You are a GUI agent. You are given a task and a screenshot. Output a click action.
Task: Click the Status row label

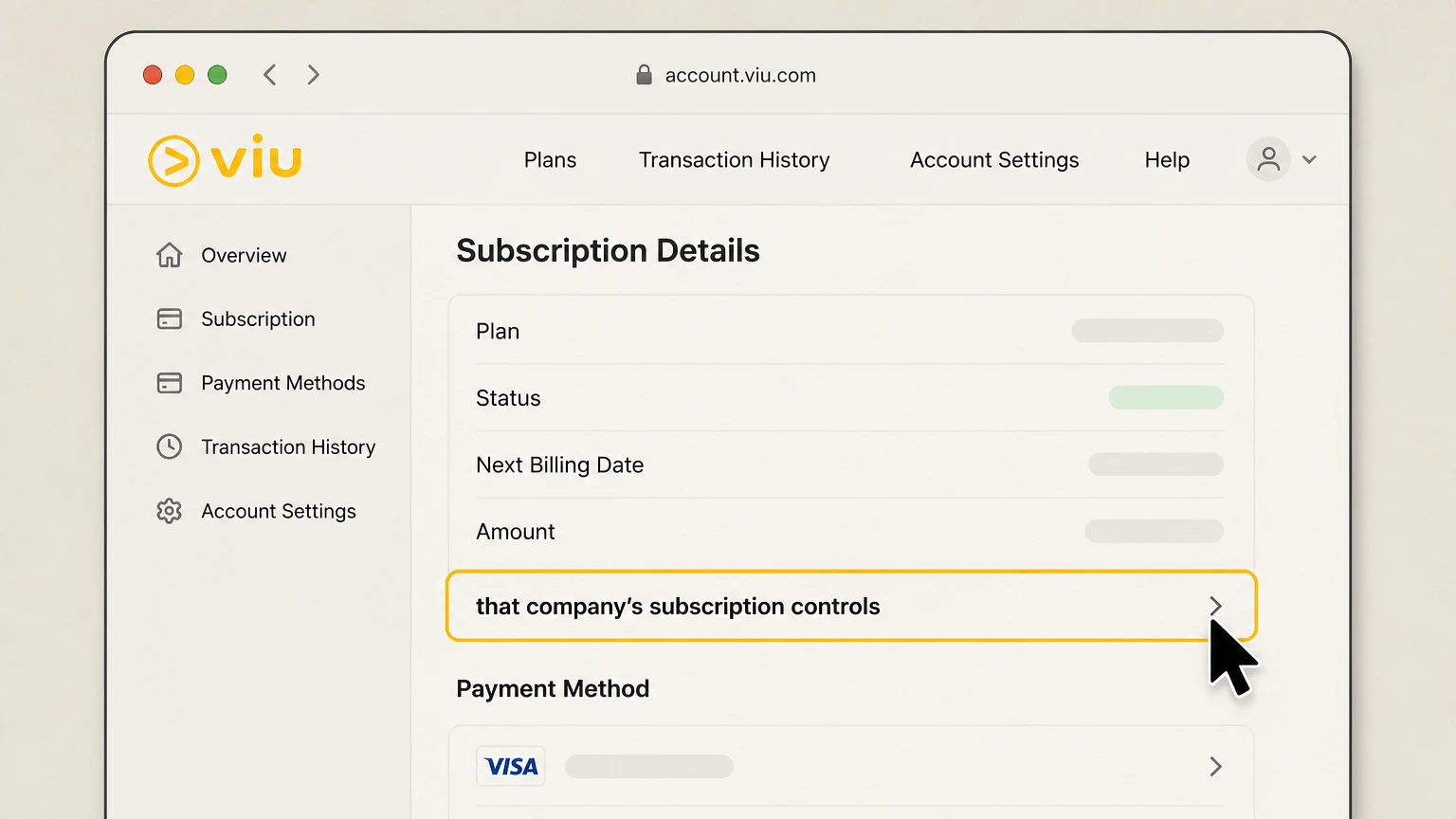click(508, 398)
